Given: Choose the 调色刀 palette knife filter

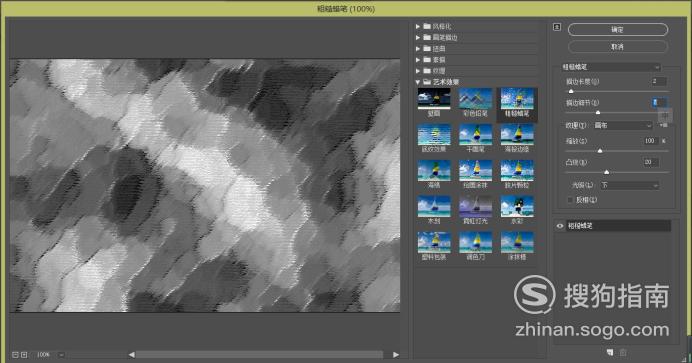Looking at the screenshot, I should (x=475, y=242).
